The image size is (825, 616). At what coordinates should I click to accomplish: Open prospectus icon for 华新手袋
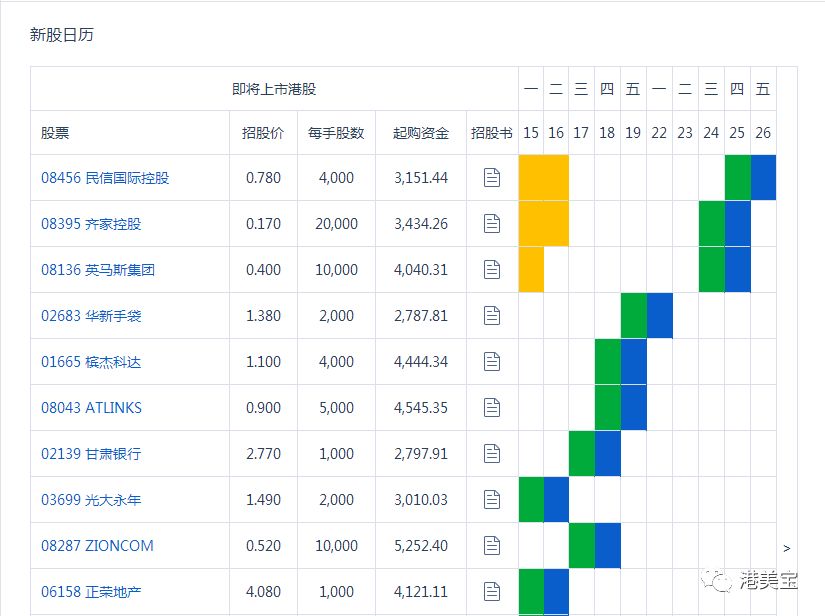click(491, 316)
